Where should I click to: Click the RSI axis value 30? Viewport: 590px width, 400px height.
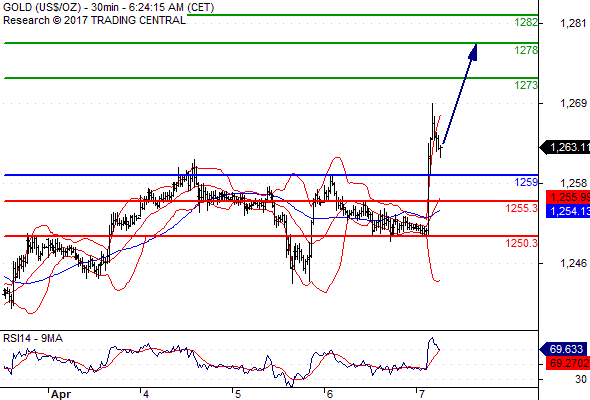click(x=581, y=379)
